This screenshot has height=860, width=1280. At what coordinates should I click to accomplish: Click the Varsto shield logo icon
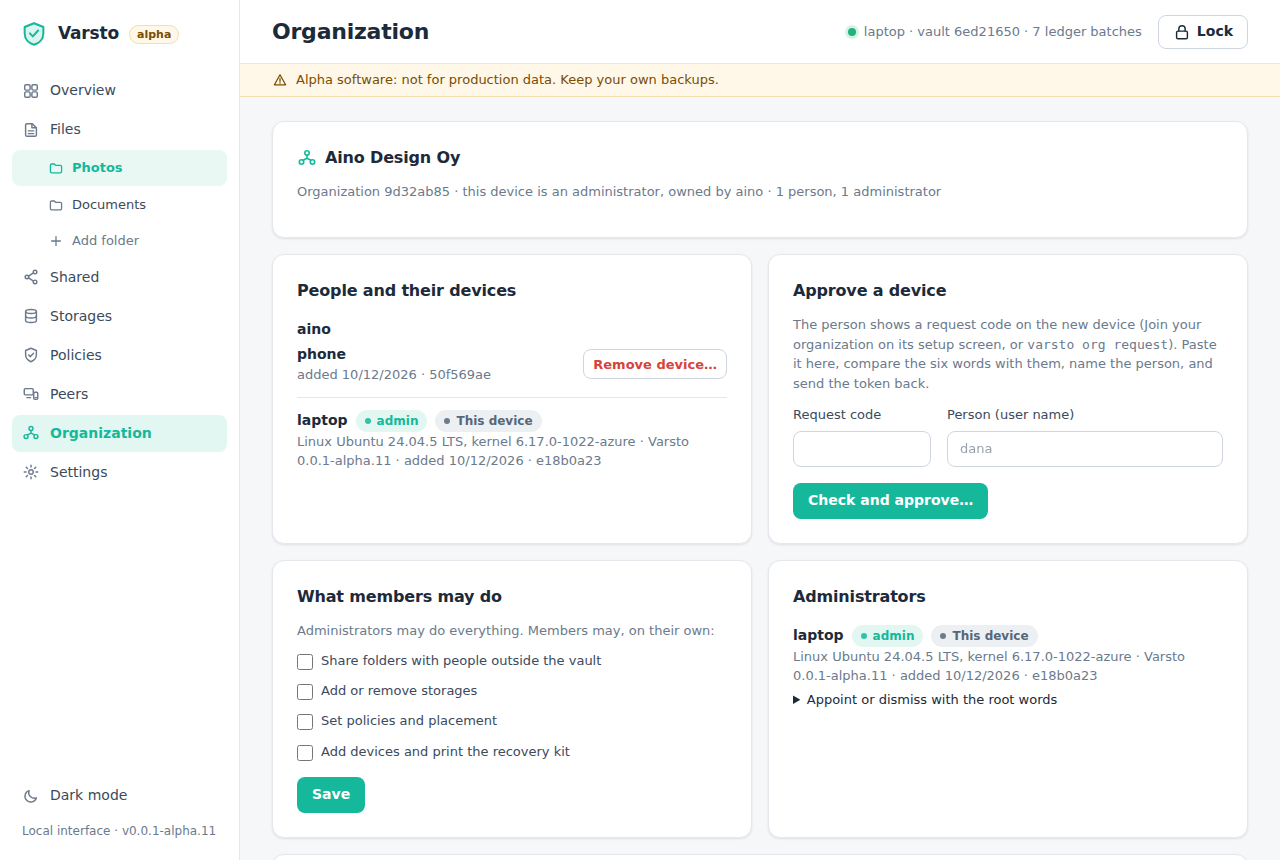34,34
